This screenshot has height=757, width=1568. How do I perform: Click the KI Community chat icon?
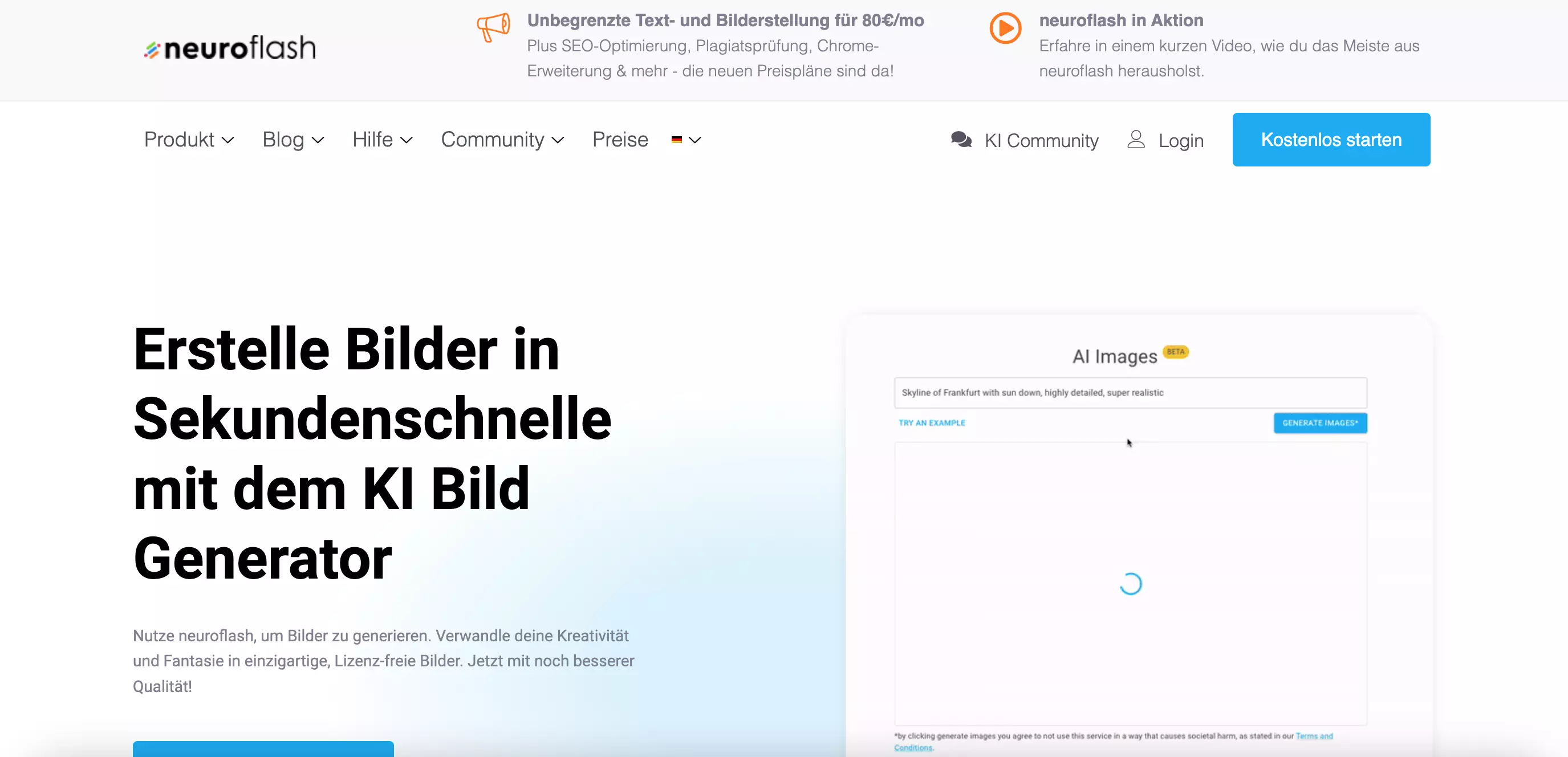pos(960,139)
